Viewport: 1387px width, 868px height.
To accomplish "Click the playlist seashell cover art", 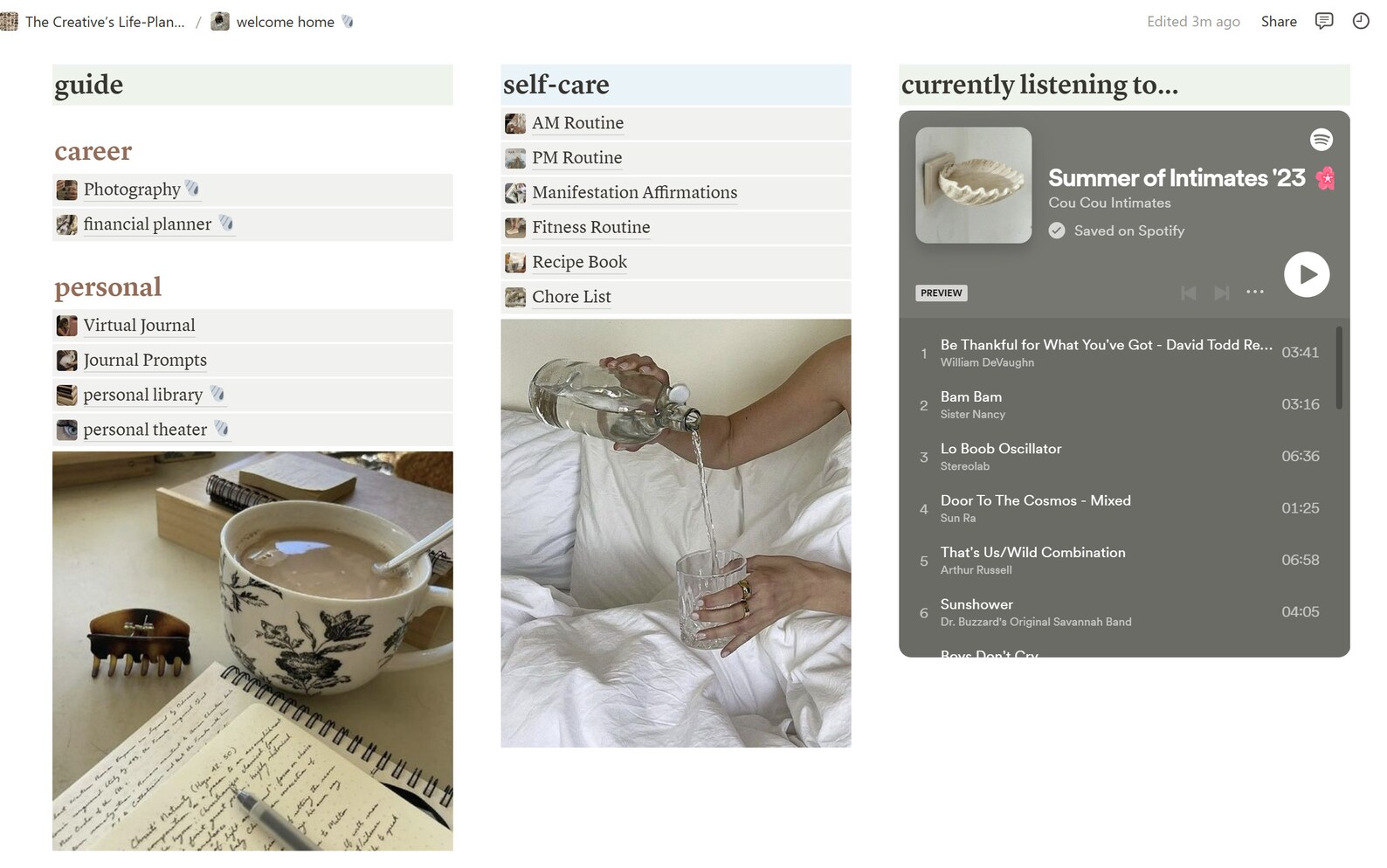I will tap(973, 185).
